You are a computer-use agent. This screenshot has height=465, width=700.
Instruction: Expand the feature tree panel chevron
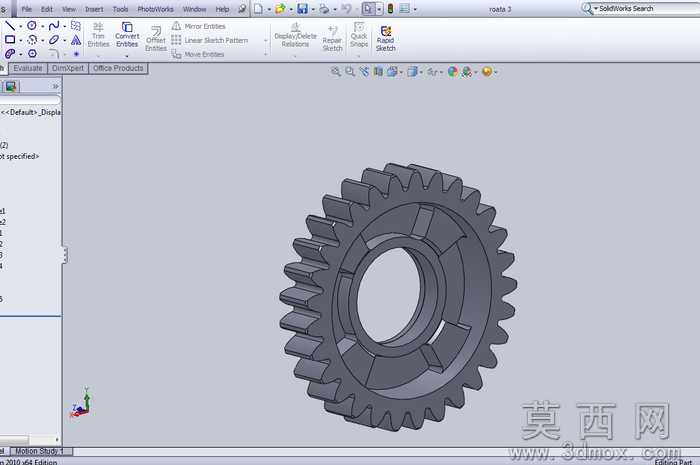(55, 86)
